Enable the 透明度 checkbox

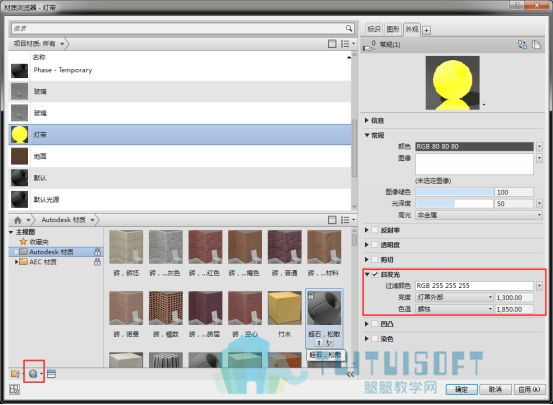[x=375, y=245]
